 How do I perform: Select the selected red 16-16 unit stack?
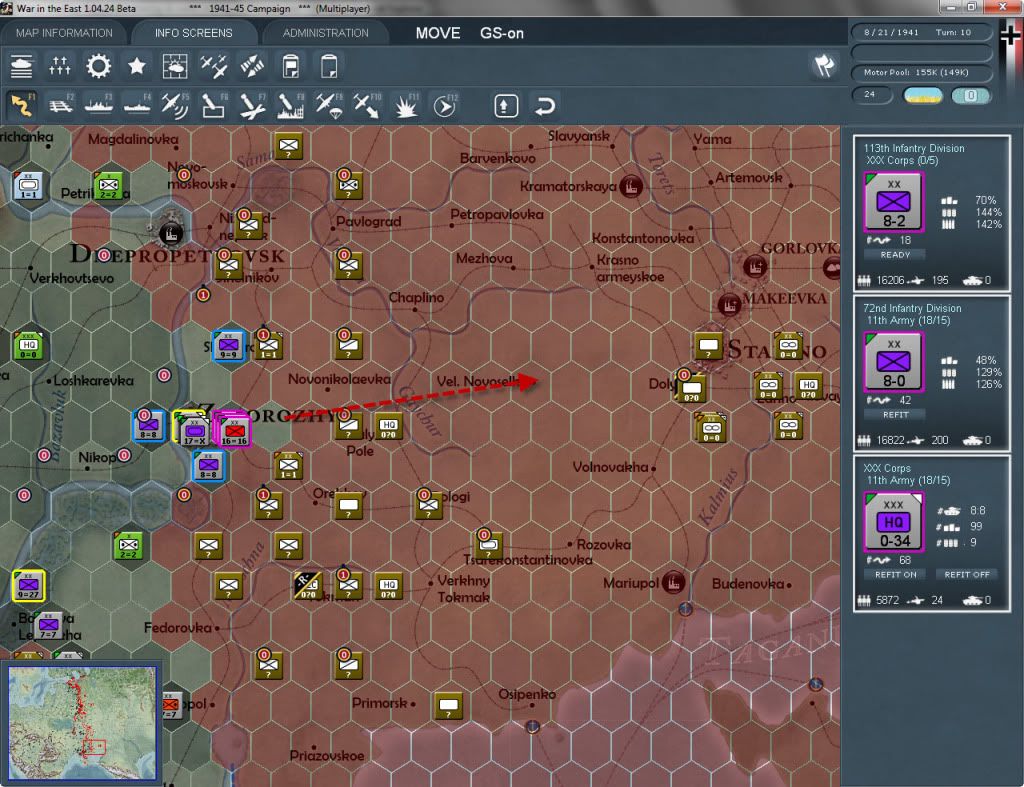pos(234,430)
